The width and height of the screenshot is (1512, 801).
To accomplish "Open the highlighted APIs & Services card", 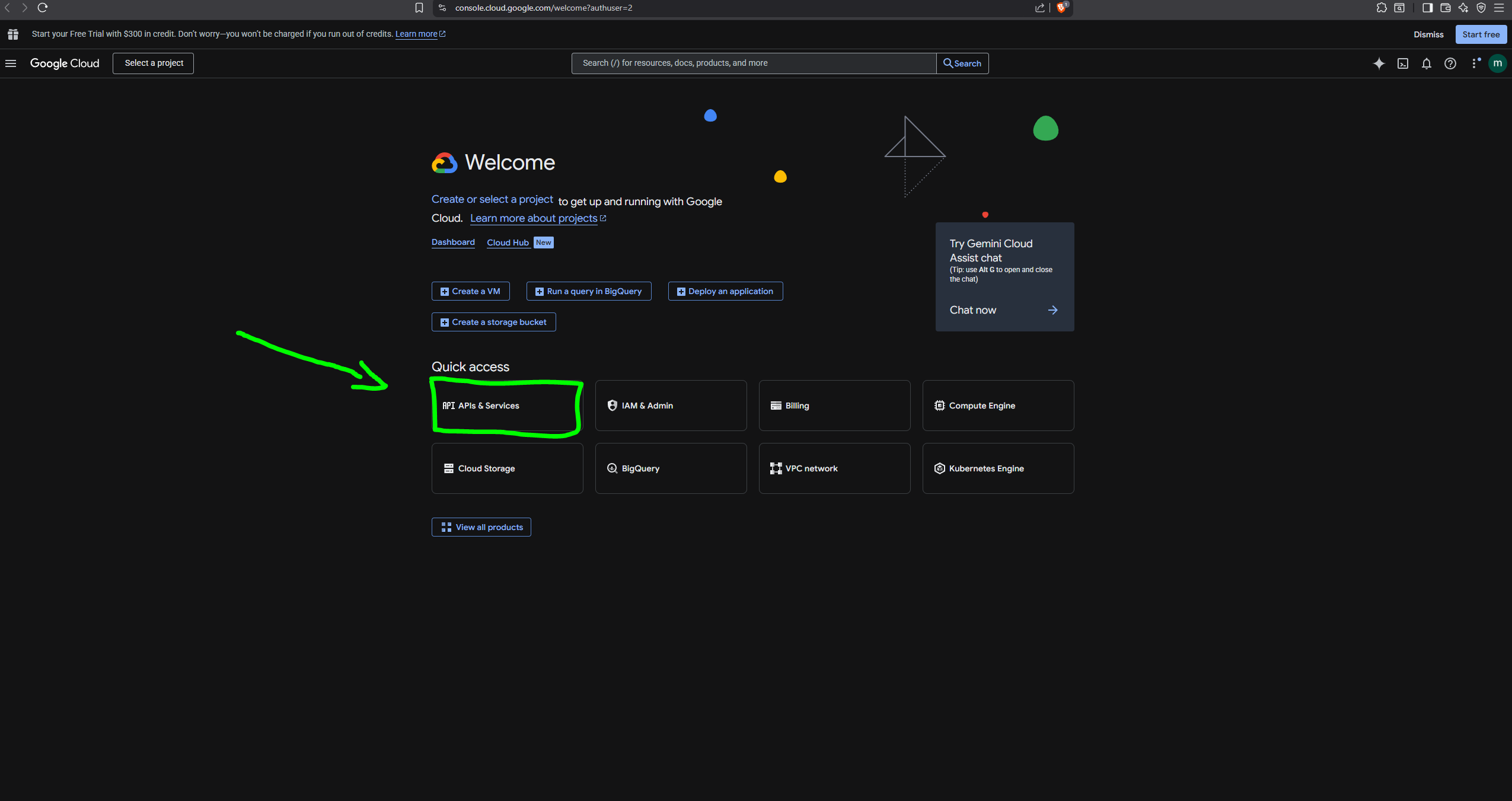I will tap(506, 406).
